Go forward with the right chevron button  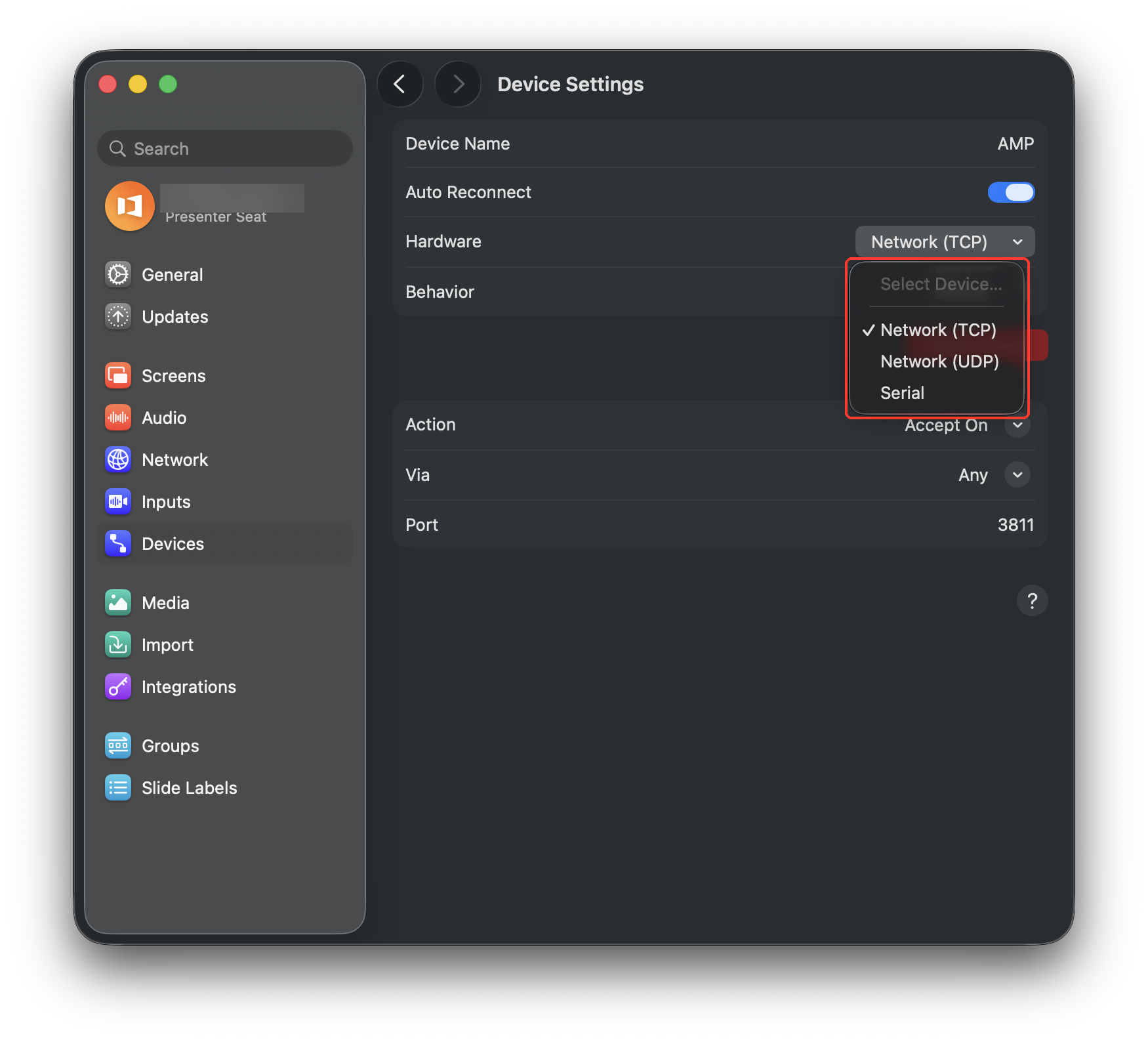[x=458, y=84]
